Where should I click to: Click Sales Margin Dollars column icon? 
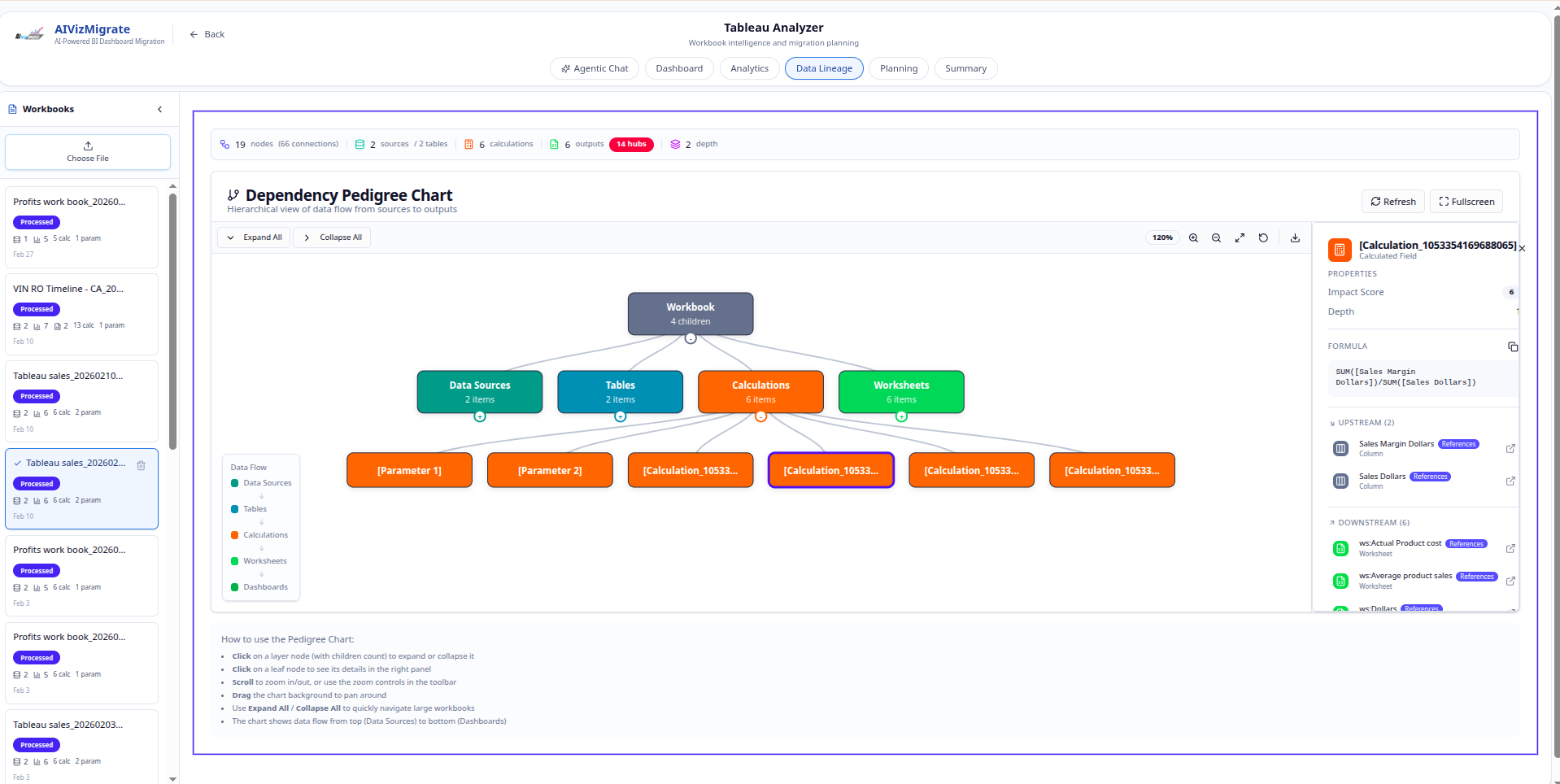click(1340, 448)
